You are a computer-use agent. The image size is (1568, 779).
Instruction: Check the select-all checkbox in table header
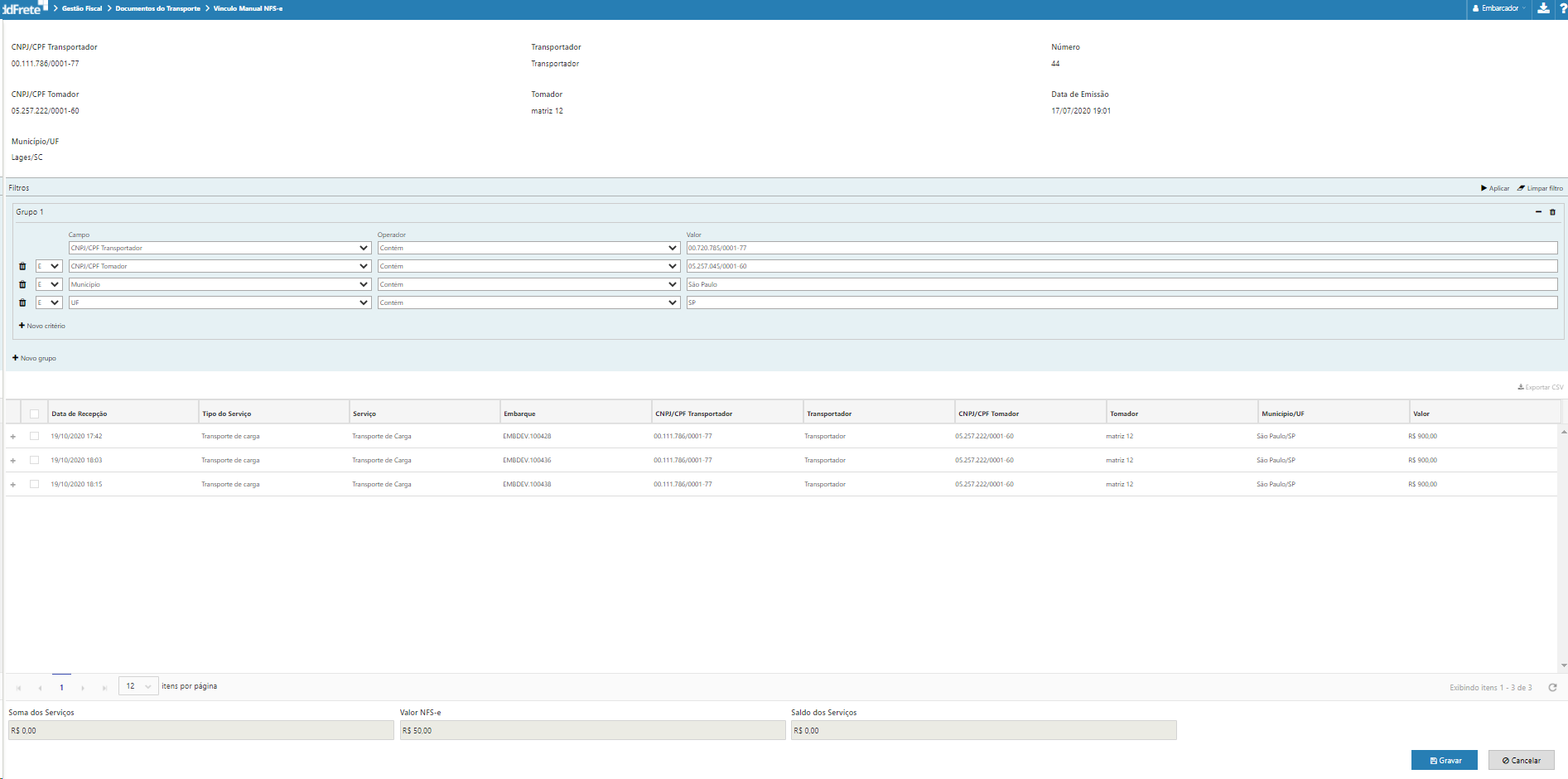coord(34,414)
